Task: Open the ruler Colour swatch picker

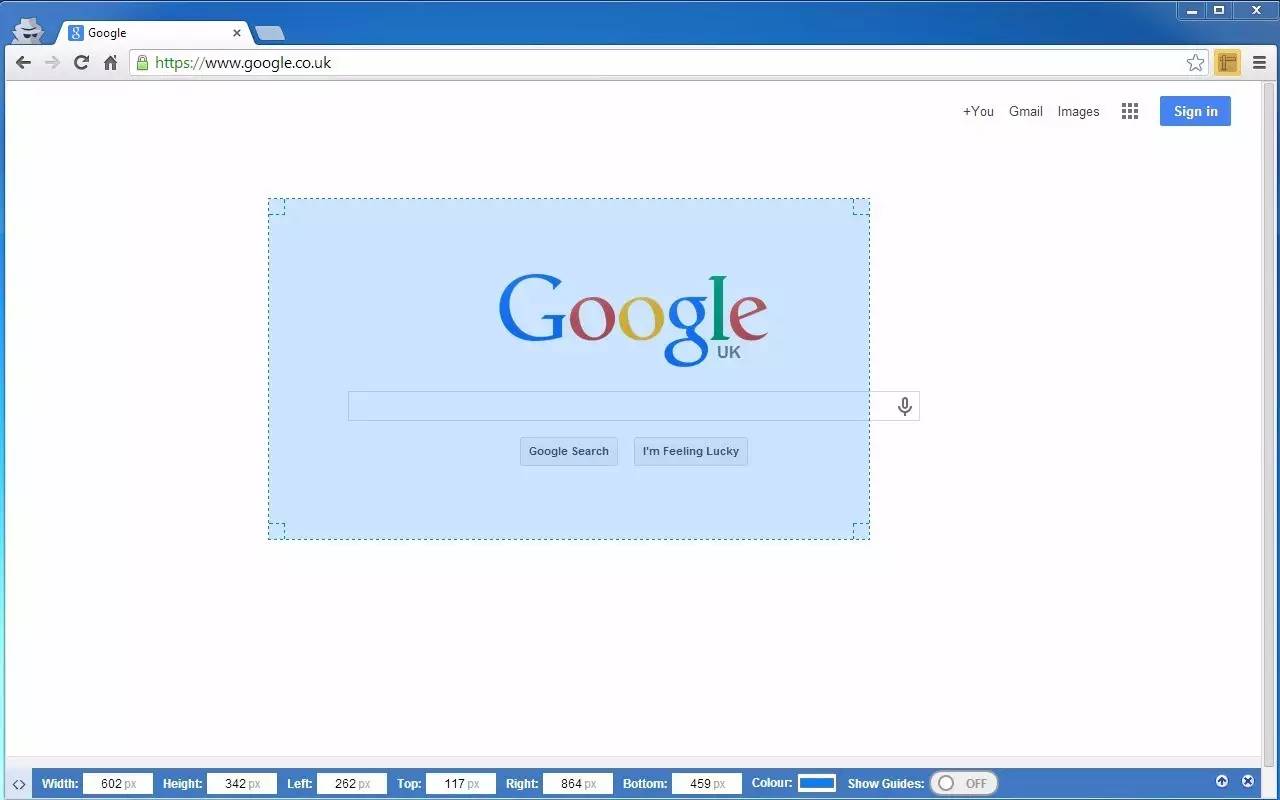Action: pos(817,783)
